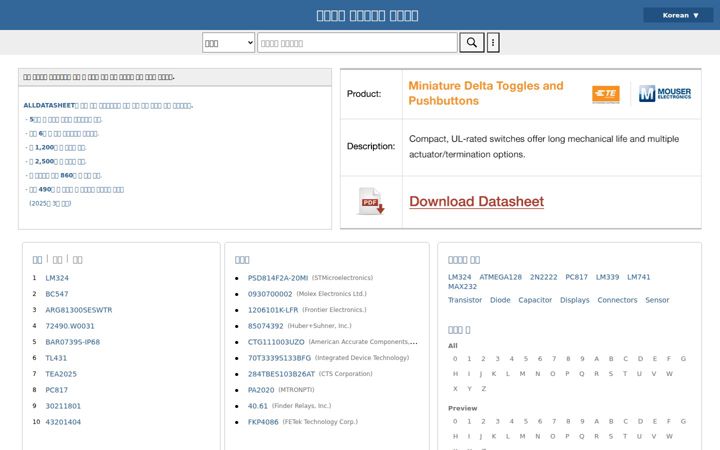
Task: Click part number 30211801
Action: [x=63, y=406]
